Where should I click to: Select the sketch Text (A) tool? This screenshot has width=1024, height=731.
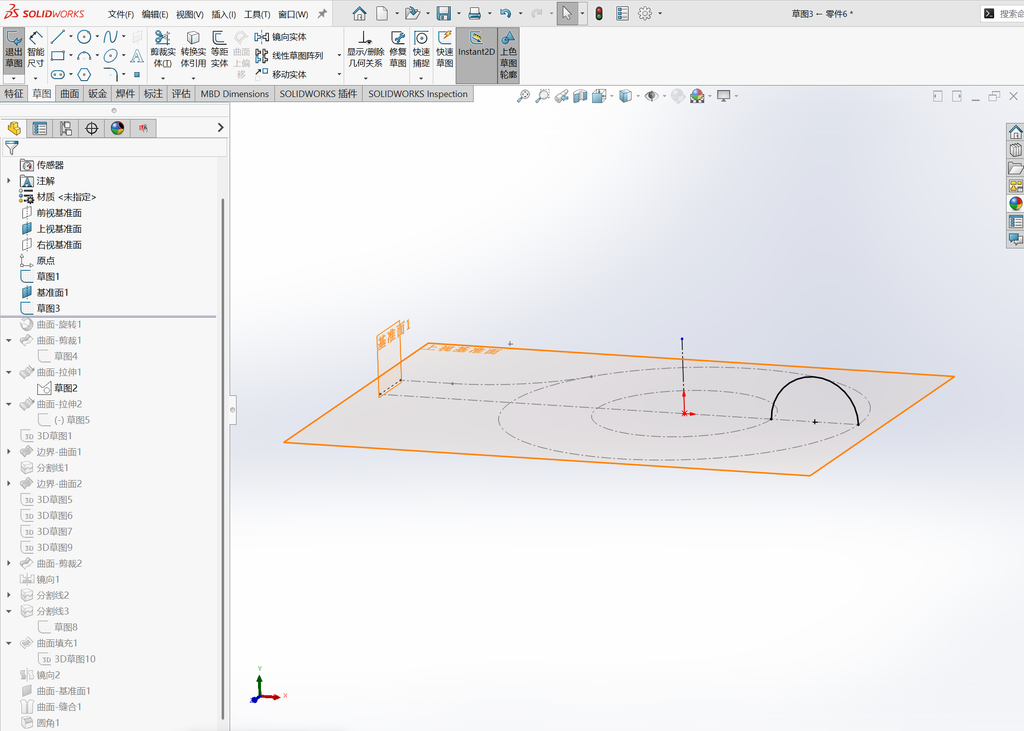[136, 56]
